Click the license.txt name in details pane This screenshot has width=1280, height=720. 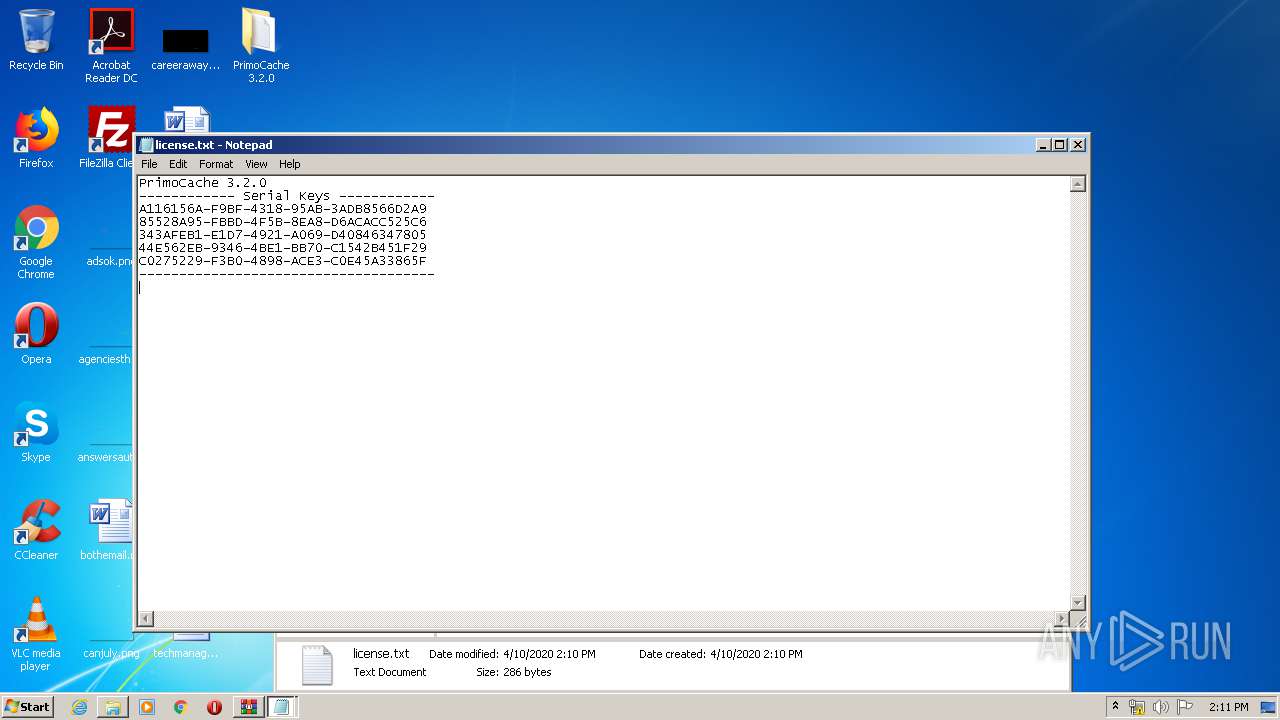tap(381, 653)
